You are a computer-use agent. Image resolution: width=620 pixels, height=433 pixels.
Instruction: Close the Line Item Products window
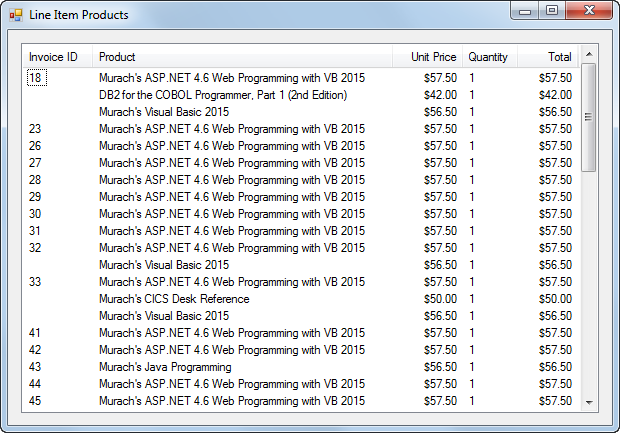[589, 10]
